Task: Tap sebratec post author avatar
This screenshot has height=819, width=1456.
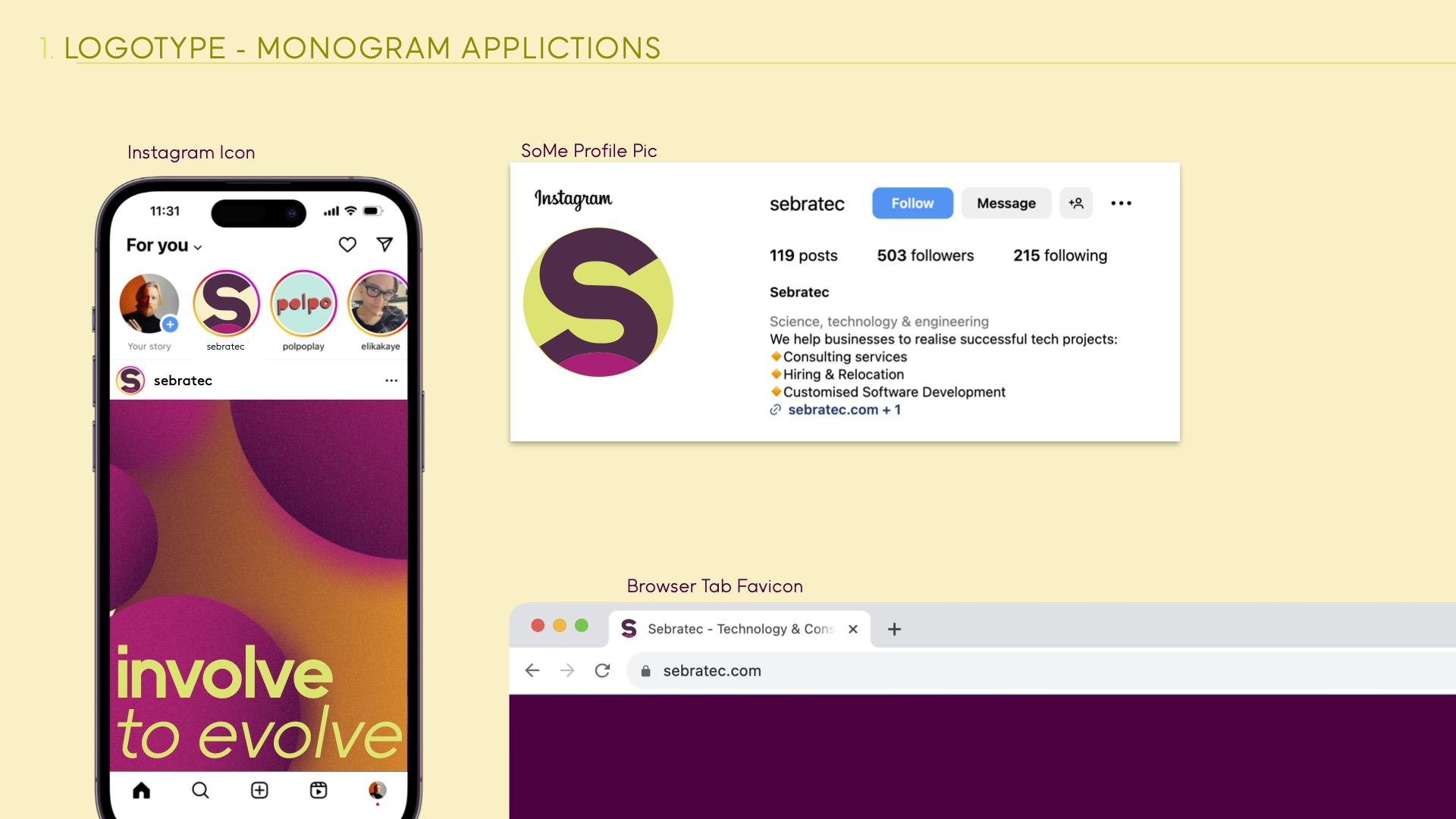Action: pos(130,380)
